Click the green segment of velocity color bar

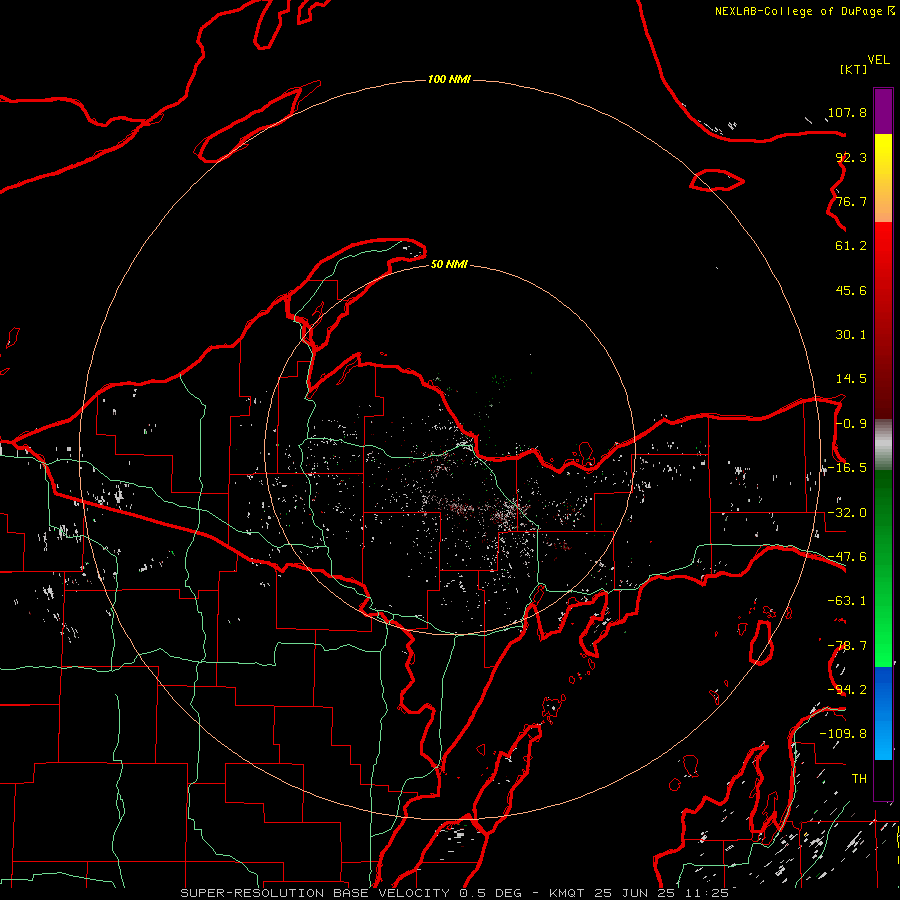(x=883, y=568)
